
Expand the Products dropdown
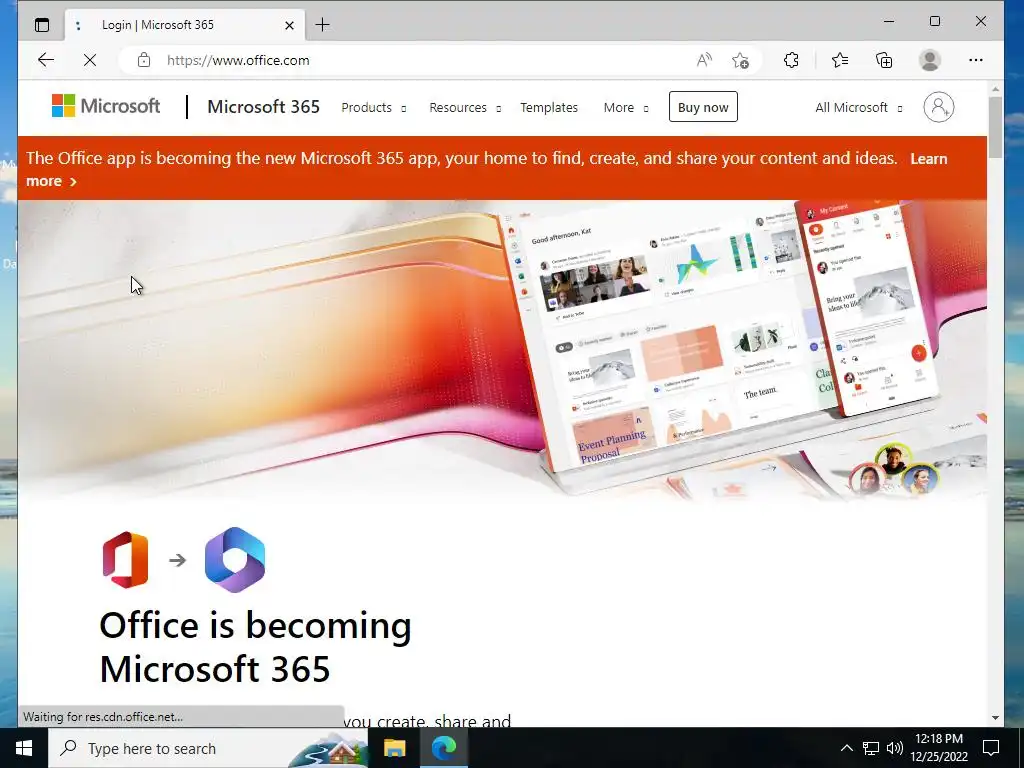(x=374, y=108)
